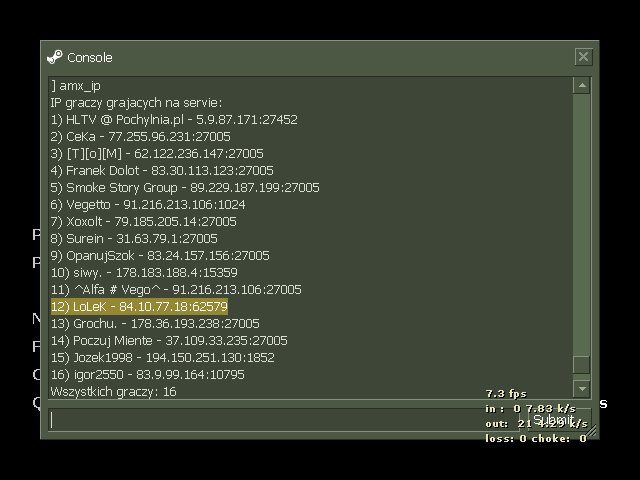Click the fps net graph readout
640x480 pixels.
pos(506,394)
